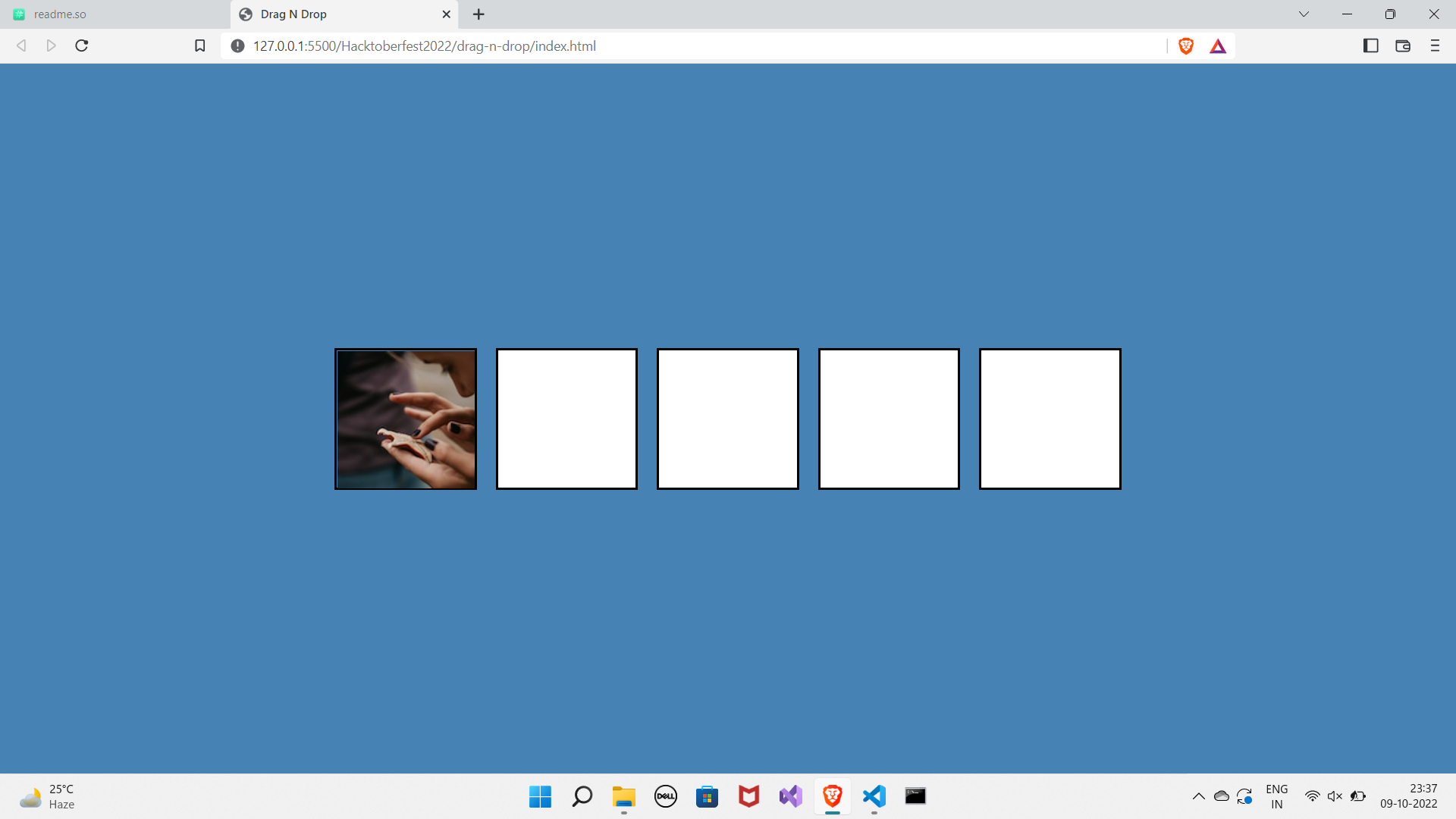The width and height of the screenshot is (1456, 819).
Task: Open File Explorer from taskbar
Action: (623, 796)
